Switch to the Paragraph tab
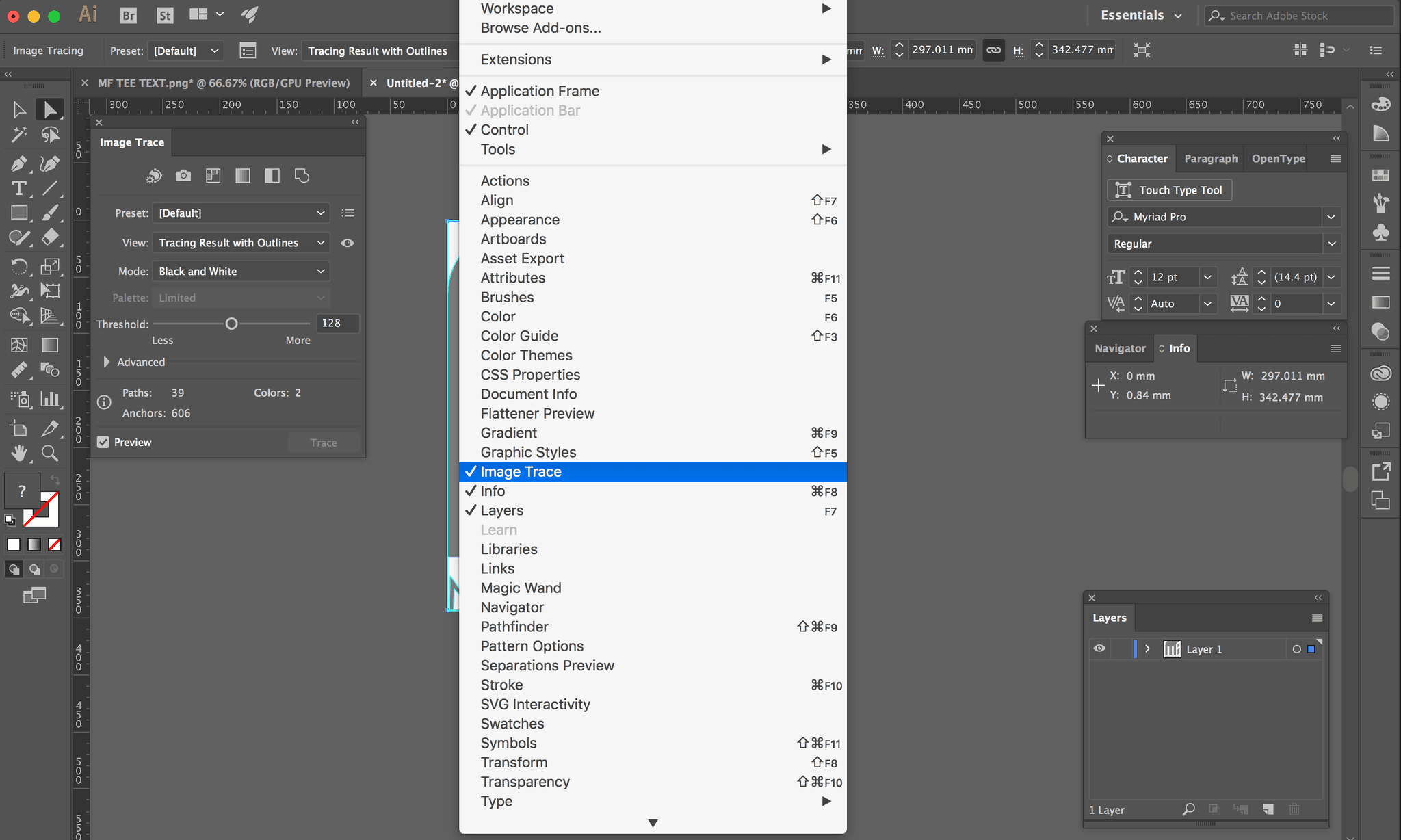The image size is (1401, 840). [x=1210, y=159]
